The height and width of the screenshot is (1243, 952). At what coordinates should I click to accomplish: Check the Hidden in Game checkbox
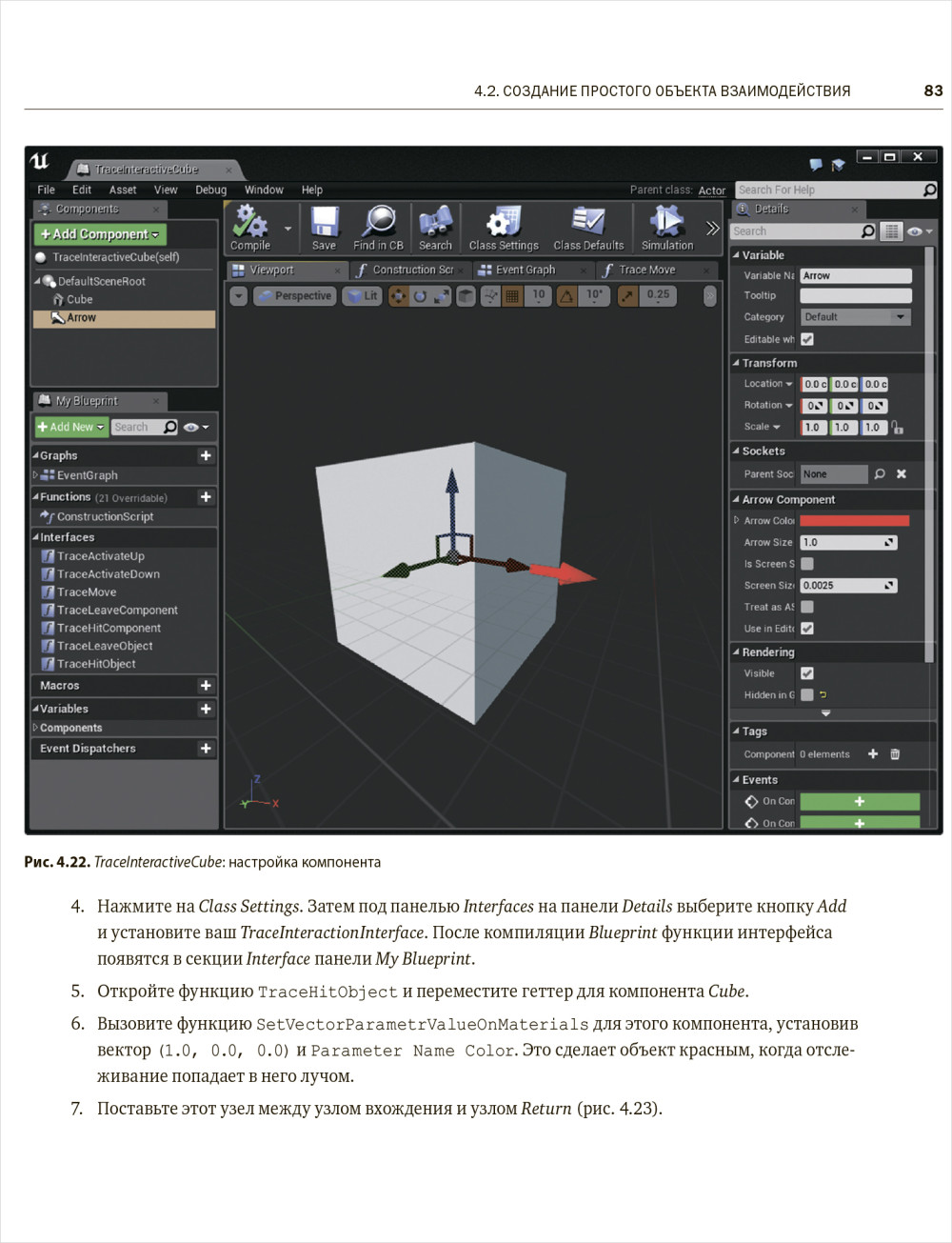(807, 695)
